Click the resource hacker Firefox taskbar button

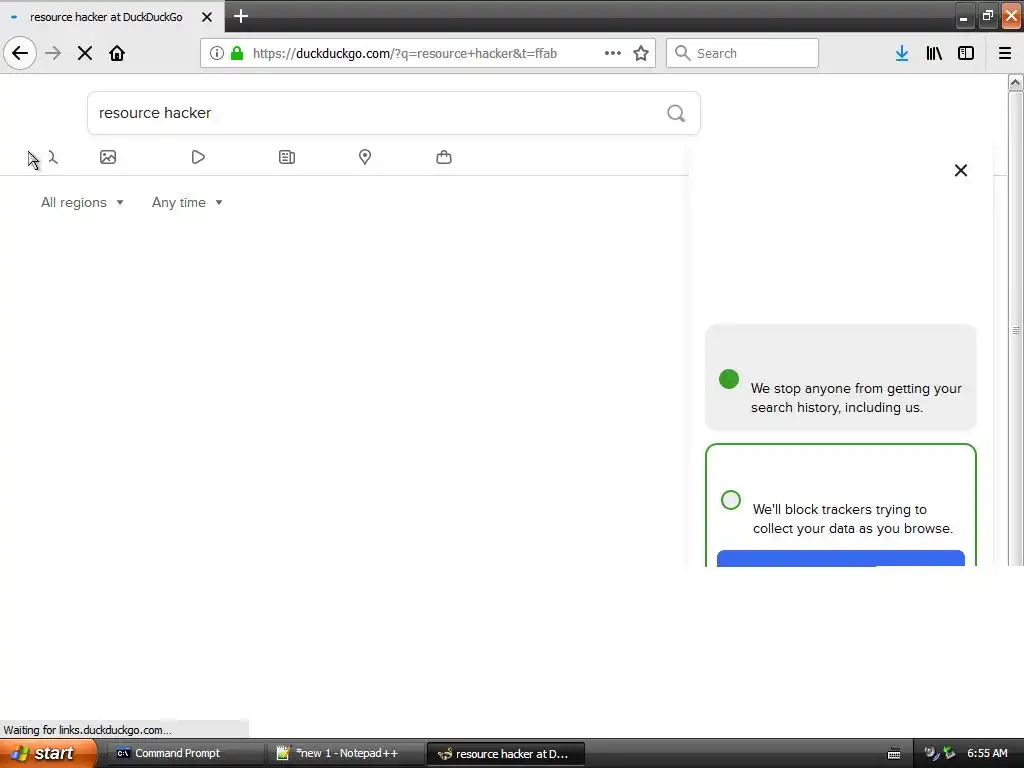(505, 753)
